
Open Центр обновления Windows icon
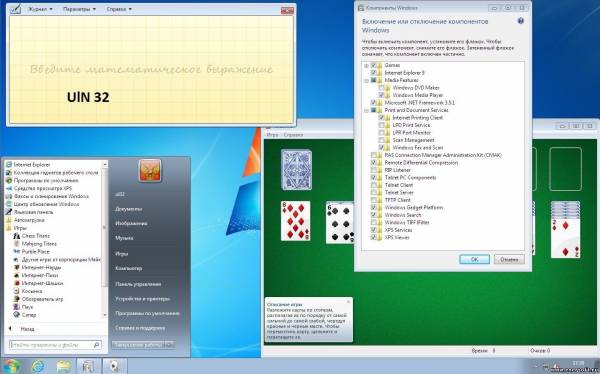coord(9,204)
